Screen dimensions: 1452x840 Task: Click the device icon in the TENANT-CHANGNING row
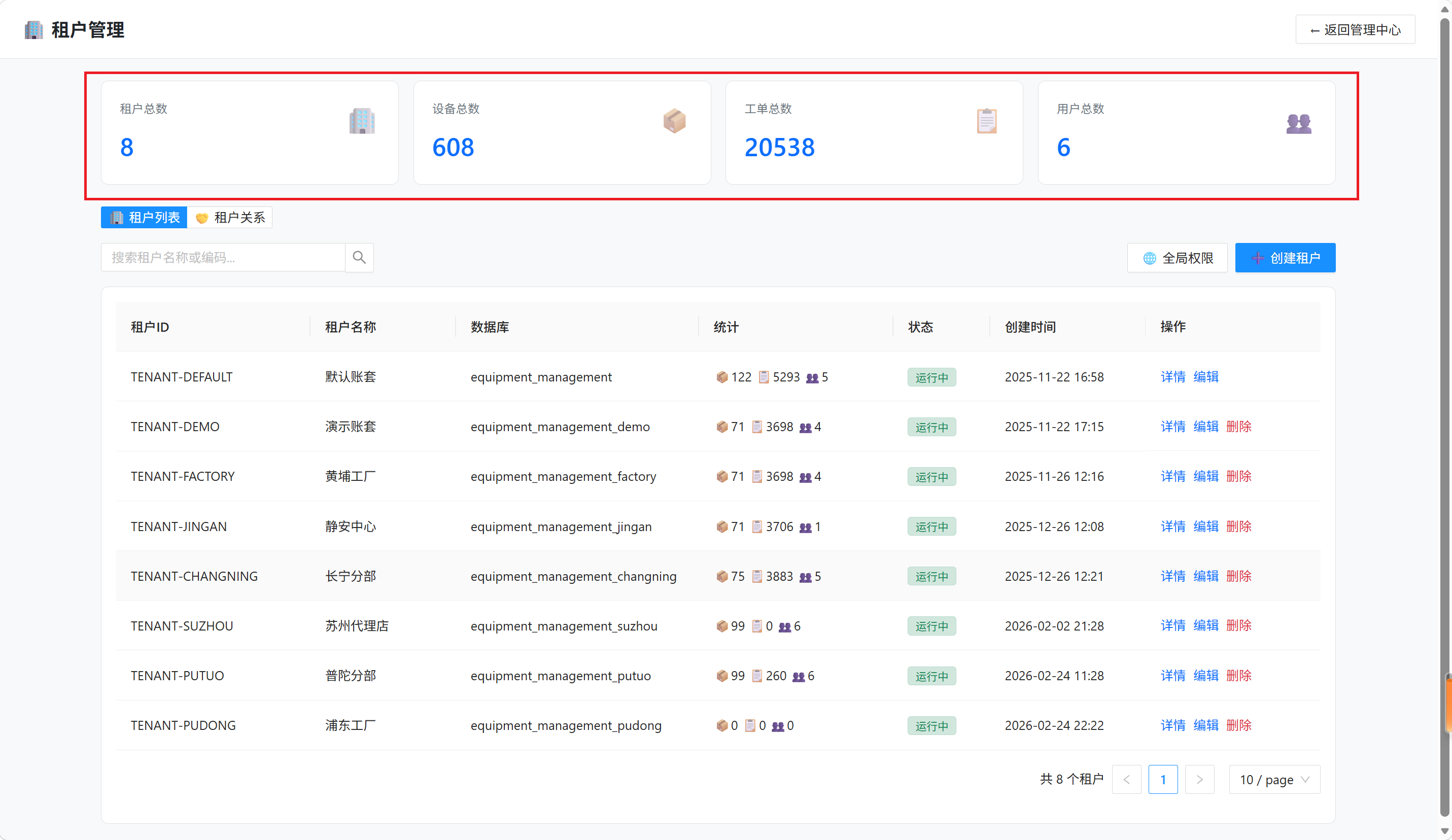pyautogui.click(x=721, y=577)
